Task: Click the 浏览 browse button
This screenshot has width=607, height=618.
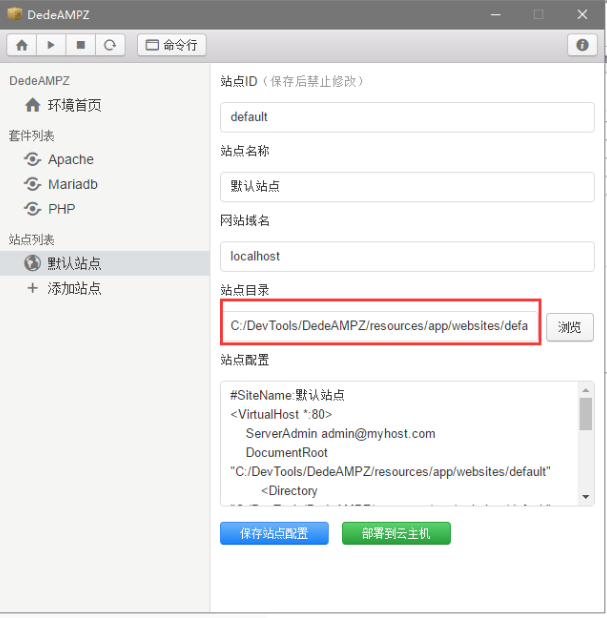Action: (x=570, y=327)
